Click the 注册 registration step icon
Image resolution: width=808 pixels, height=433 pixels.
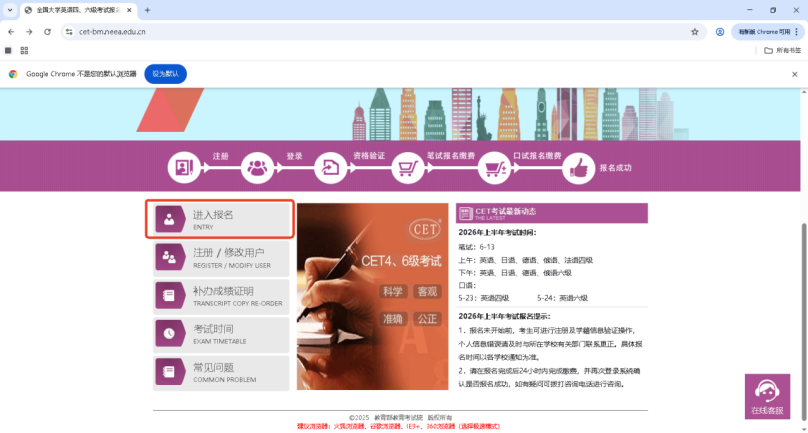pos(183,166)
